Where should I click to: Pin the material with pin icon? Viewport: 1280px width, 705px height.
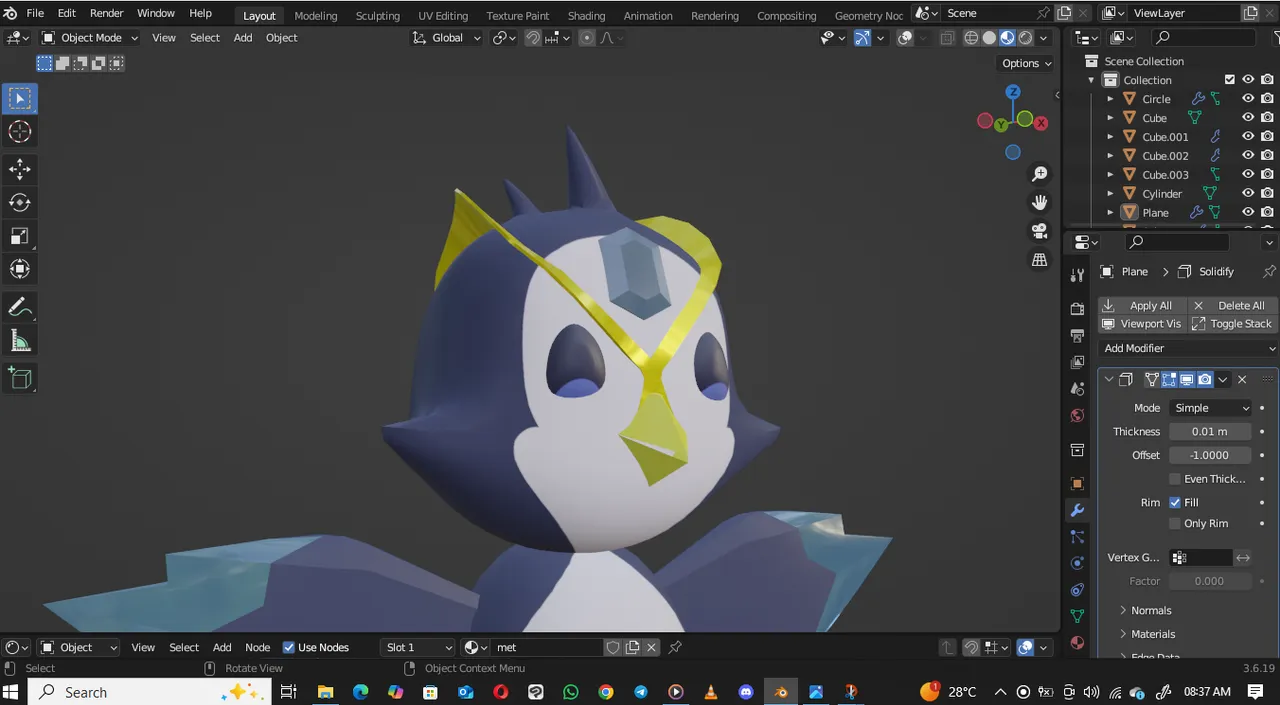tap(675, 647)
